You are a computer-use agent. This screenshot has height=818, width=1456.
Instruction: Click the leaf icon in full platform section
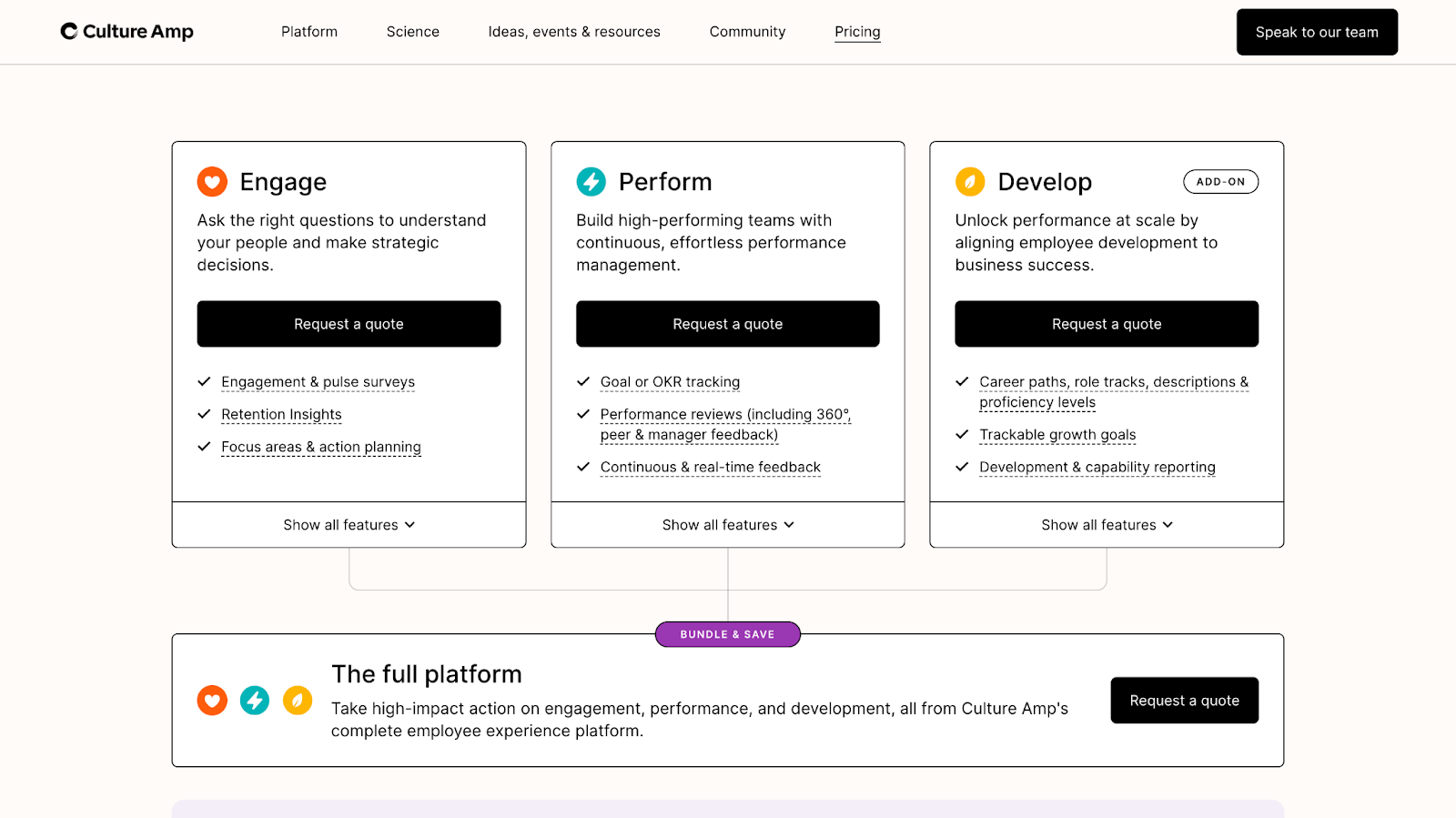pos(298,701)
